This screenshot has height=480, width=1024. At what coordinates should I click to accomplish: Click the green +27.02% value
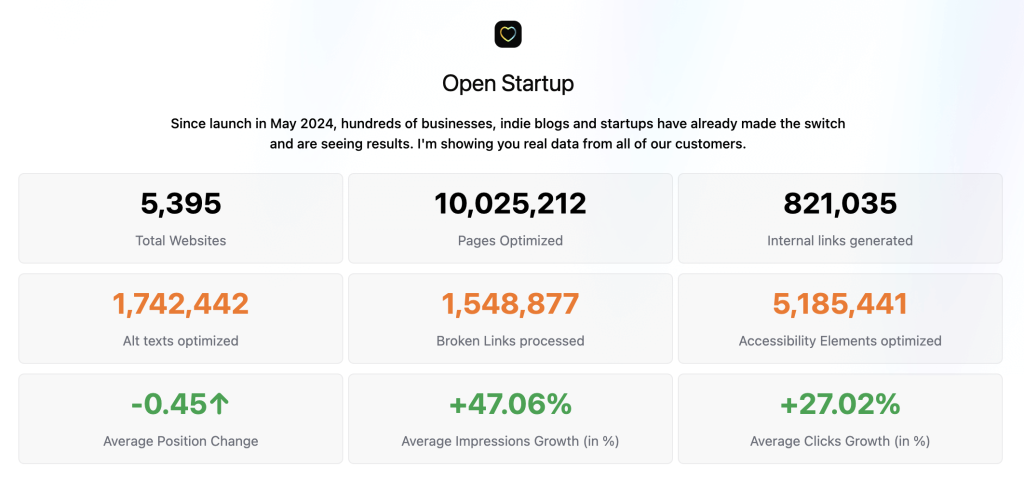click(x=840, y=405)
